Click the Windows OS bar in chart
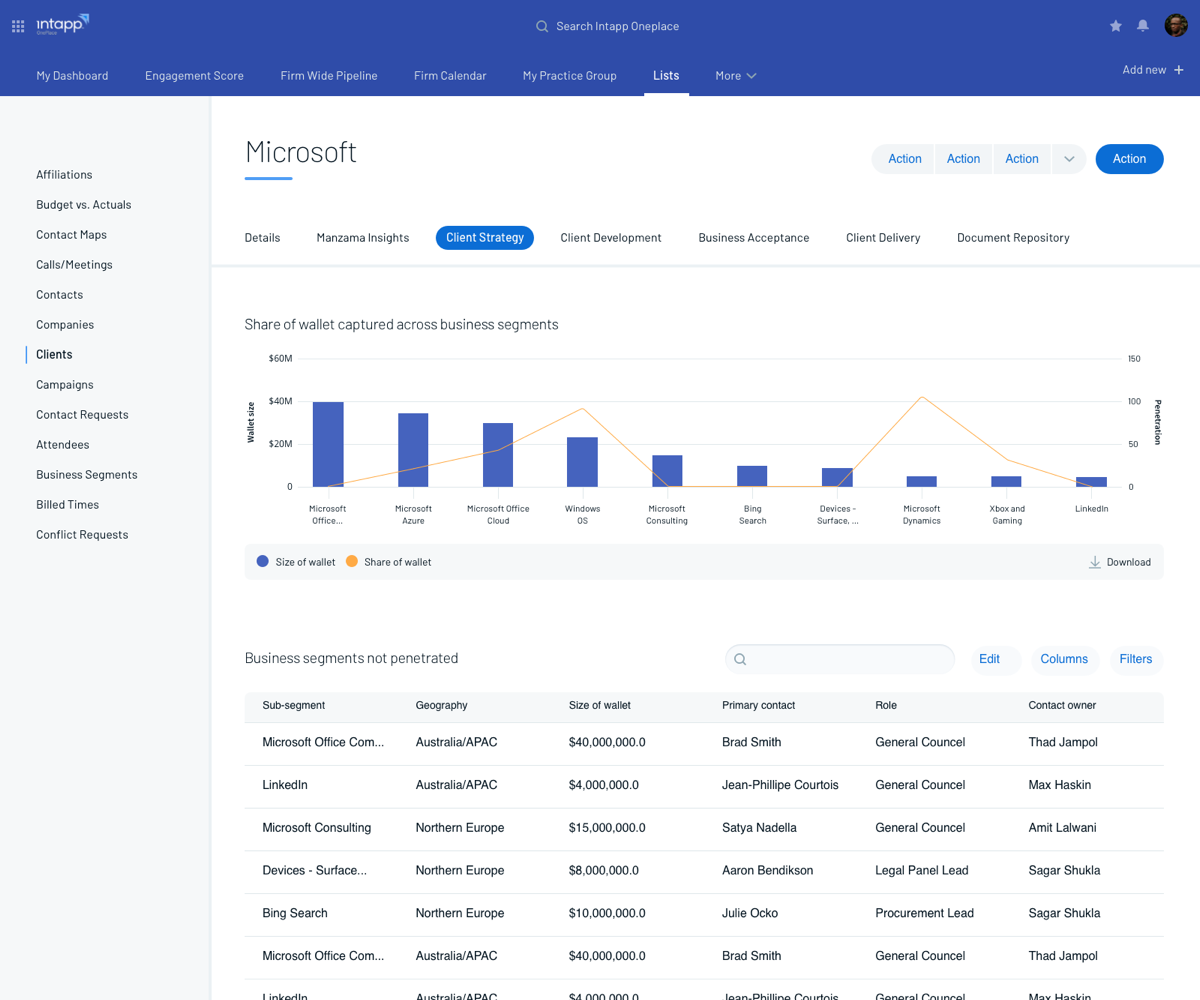The height and width of the screenshot is (1000, 1200). [582, 462]
